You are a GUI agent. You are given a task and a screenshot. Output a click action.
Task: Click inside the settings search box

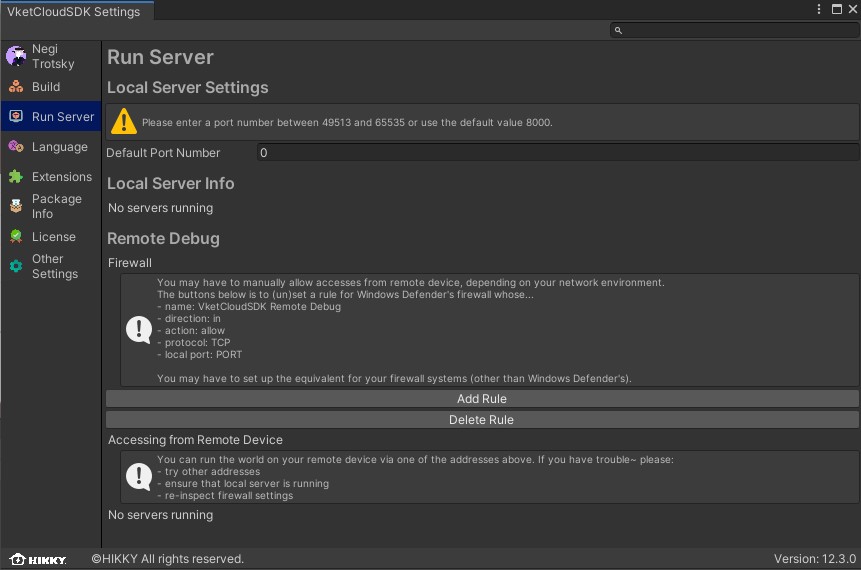pyautogui.click(x=734, y=30)
